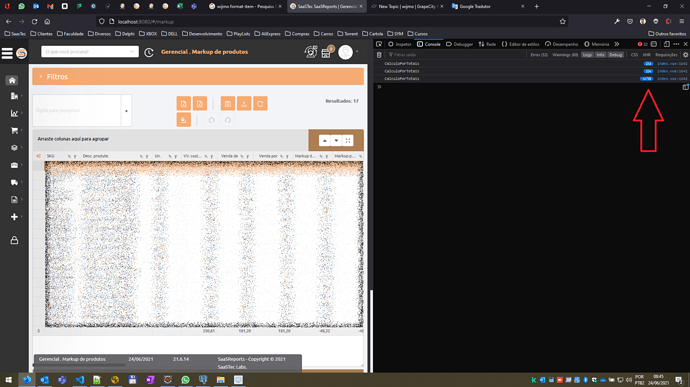Toggle the Info filter in console

[x=601, y=55]
